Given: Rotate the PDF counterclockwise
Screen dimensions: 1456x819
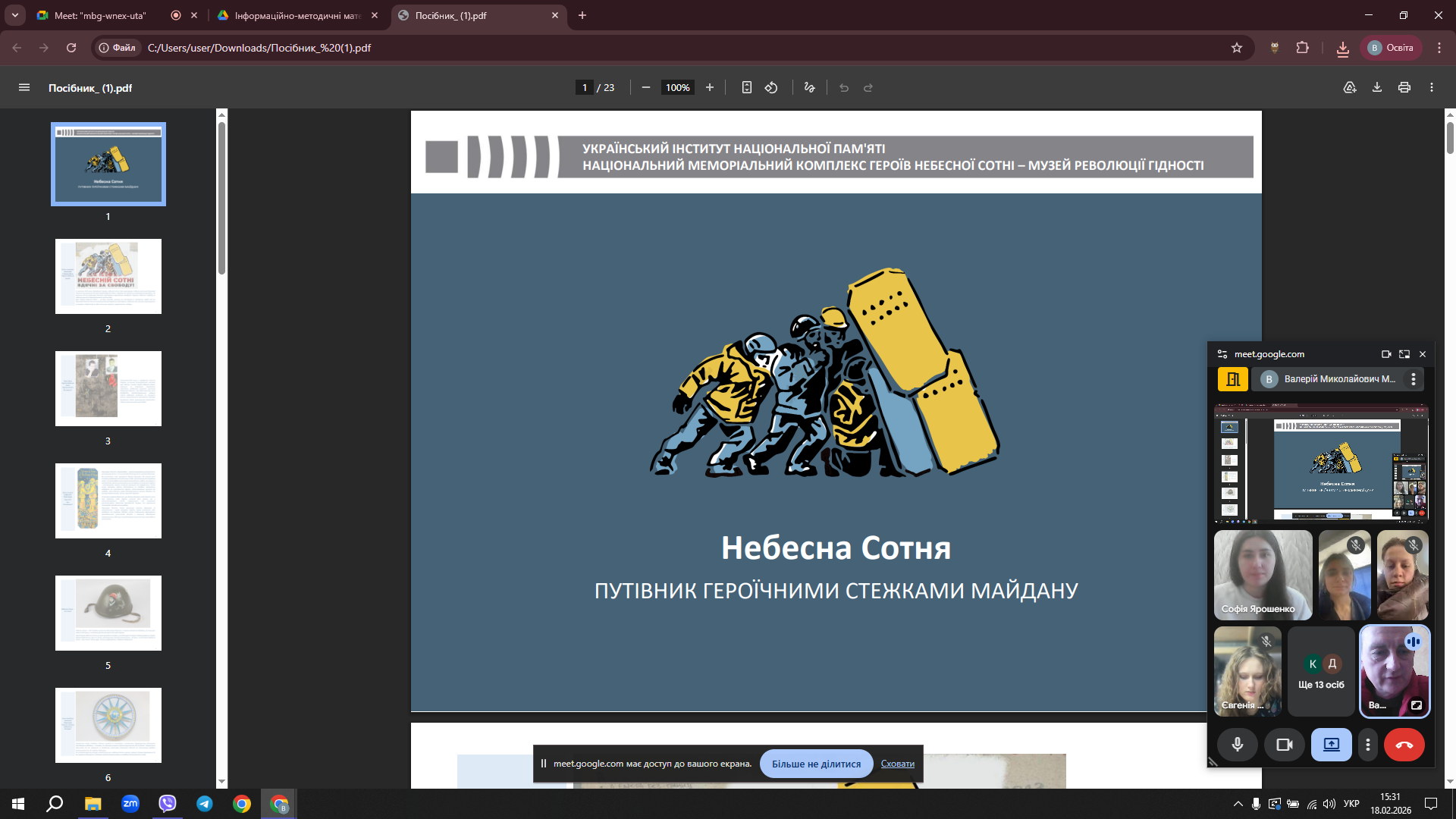Looking at the screenshot, I should click(771, 88).
